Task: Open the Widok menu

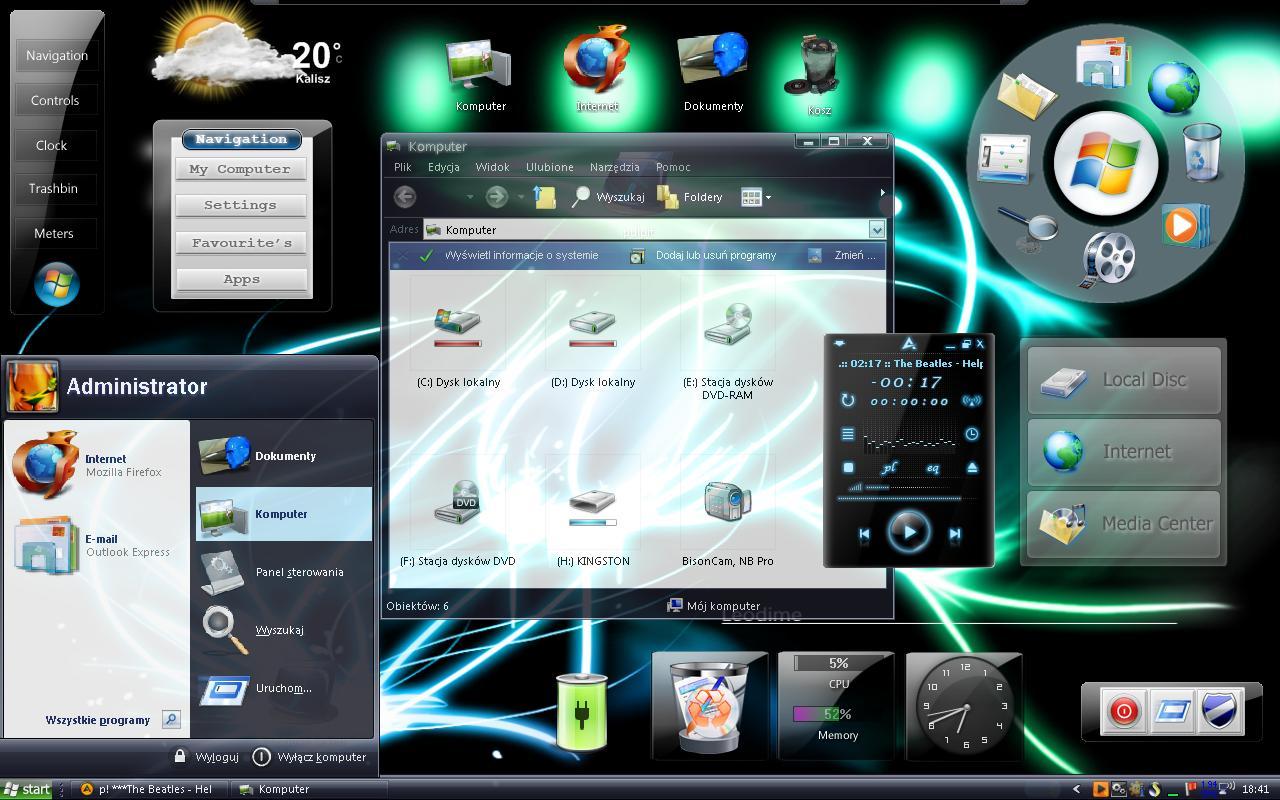Action: 492,167
